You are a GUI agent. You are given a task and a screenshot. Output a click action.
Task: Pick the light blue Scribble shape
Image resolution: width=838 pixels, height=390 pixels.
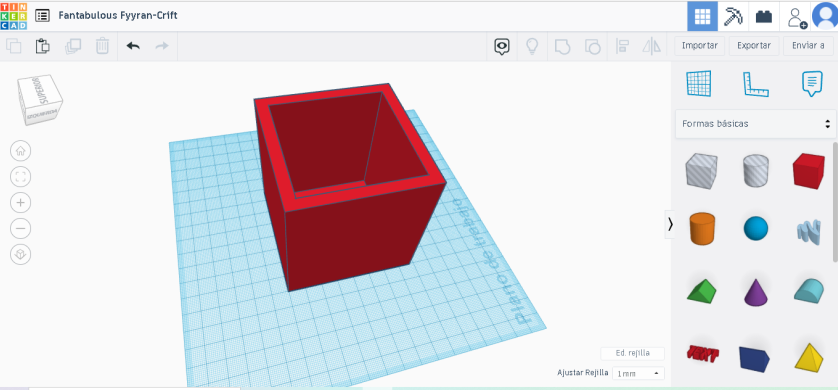(x=809, y=232)
